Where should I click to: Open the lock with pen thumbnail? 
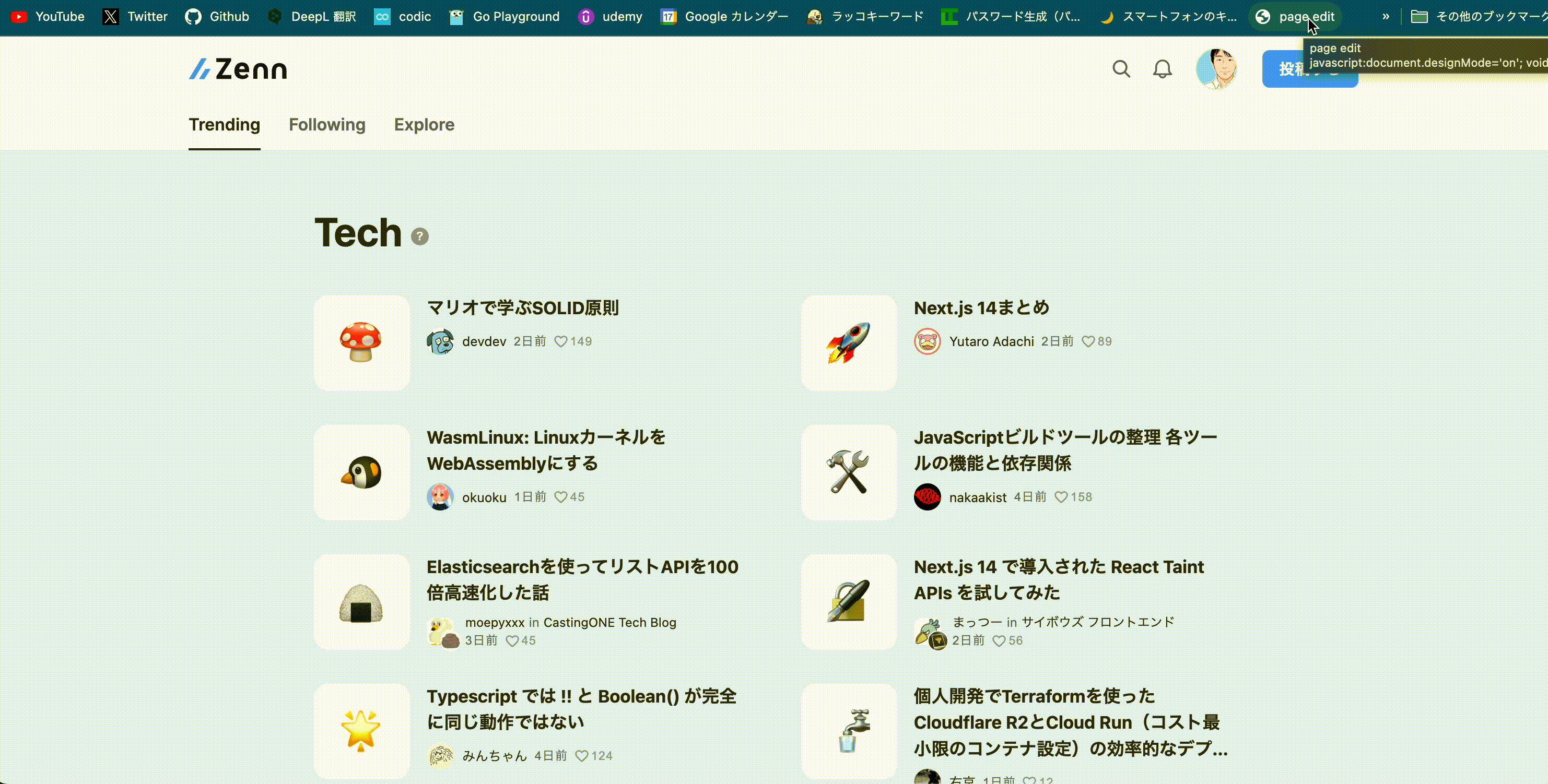pos(849,602)
